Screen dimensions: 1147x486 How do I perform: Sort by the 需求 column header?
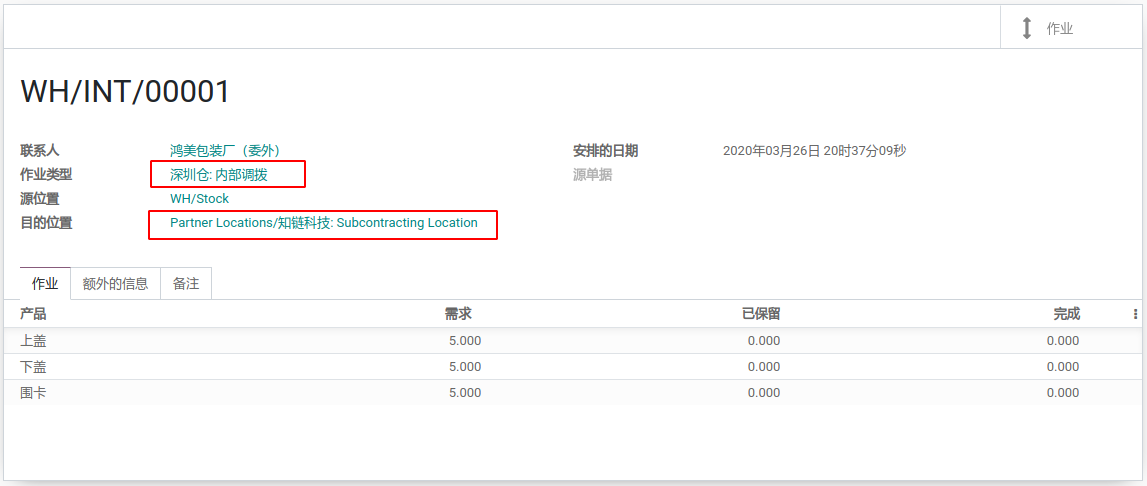pyautogui.click(x=458, y=314)
